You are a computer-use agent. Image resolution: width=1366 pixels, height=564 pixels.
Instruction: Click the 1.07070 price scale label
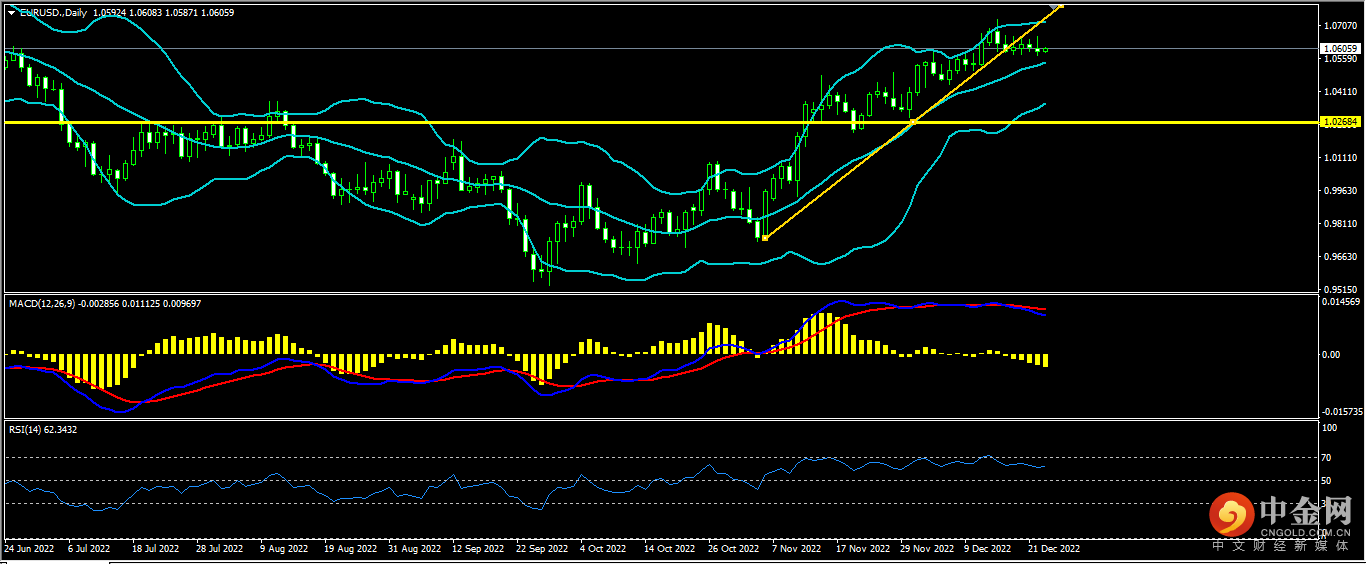tap(1339, 25)
